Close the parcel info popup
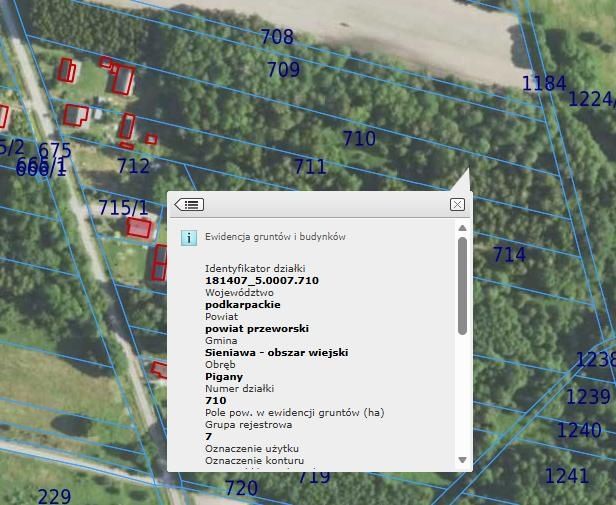The image size is (616, 505). click(x=457, y=204)
